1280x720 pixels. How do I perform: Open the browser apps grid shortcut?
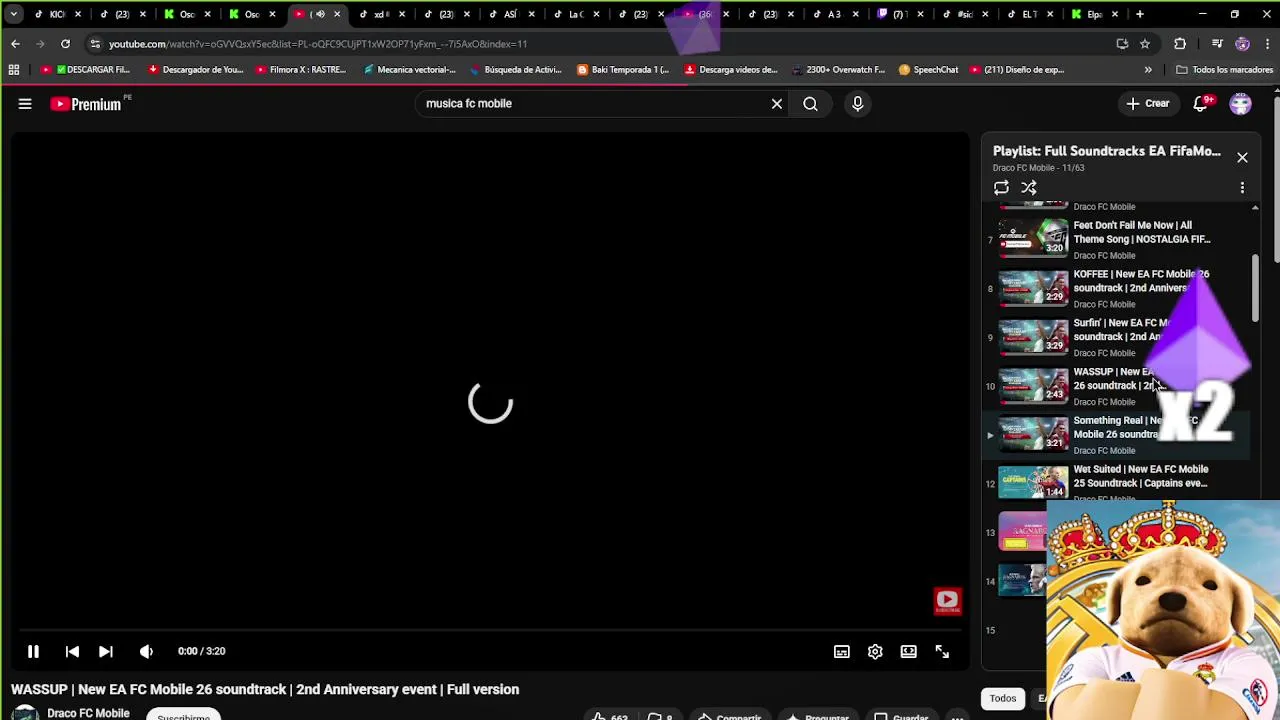tap(14, 70)
